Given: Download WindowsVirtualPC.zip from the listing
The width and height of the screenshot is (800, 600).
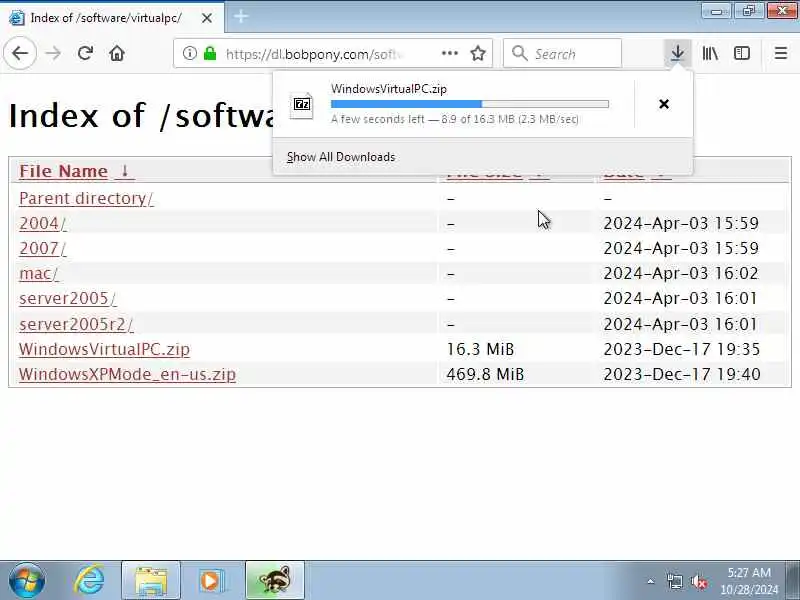Looking at the screenshot, I should click(x=104, y=349).
